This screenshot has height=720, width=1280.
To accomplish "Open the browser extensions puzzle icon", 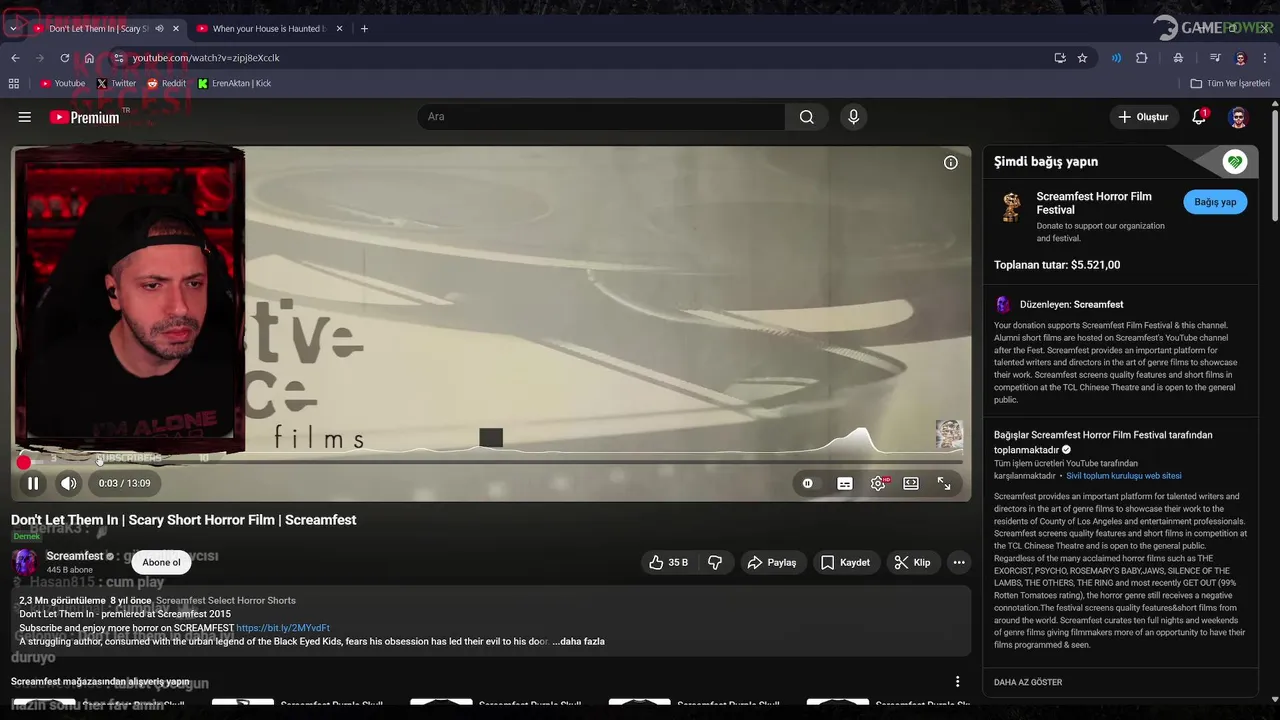I will coord(1142,58).
